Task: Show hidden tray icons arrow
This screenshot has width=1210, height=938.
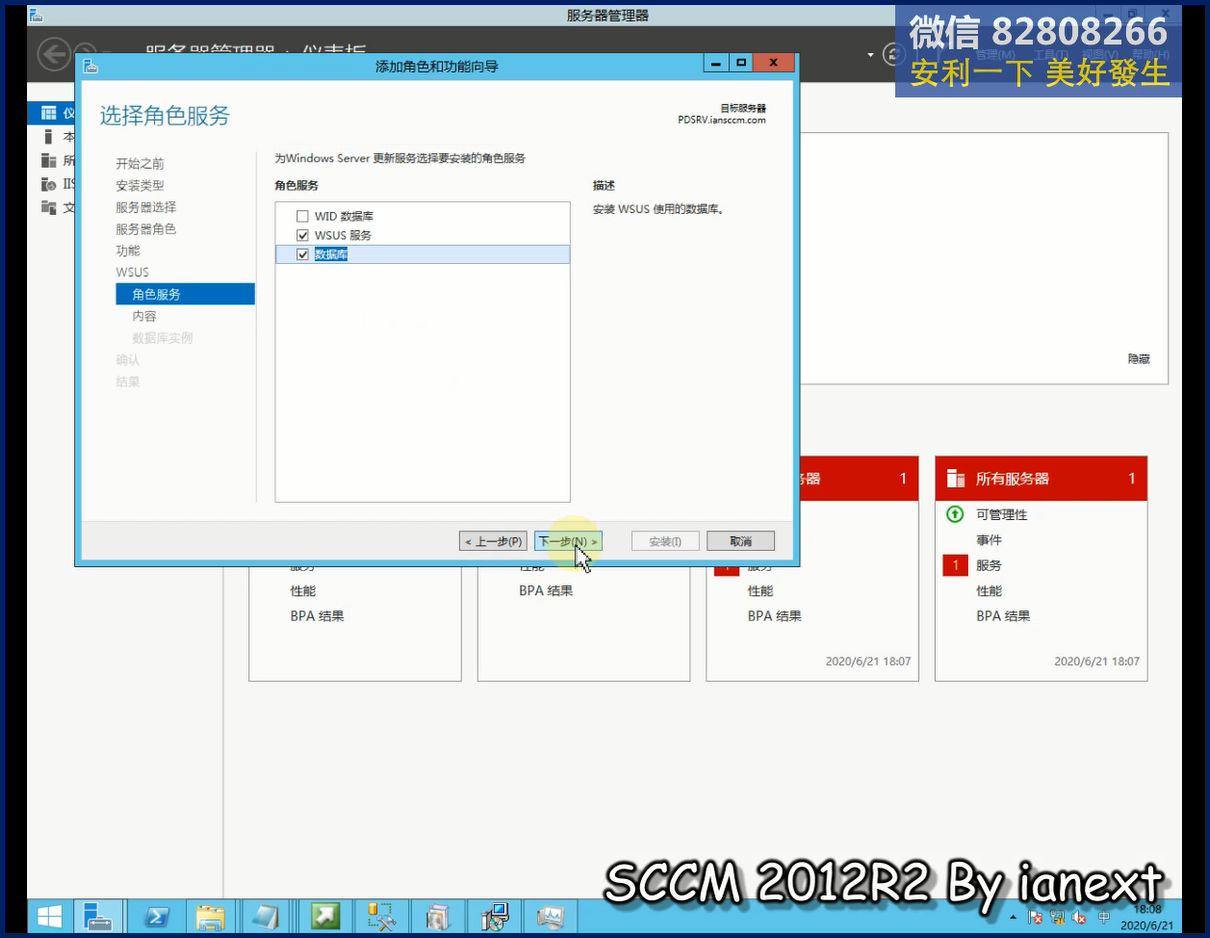Action: (x=1014, y=917)
